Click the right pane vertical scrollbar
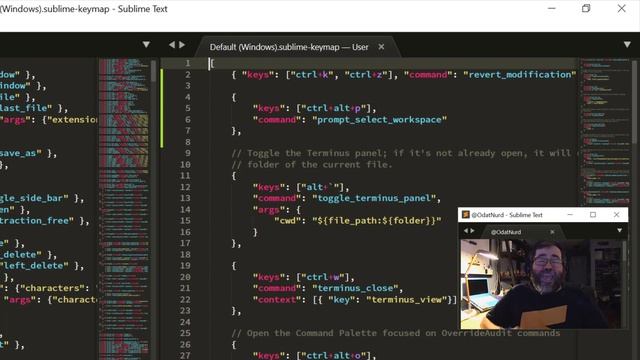 [x=635, y=102]
